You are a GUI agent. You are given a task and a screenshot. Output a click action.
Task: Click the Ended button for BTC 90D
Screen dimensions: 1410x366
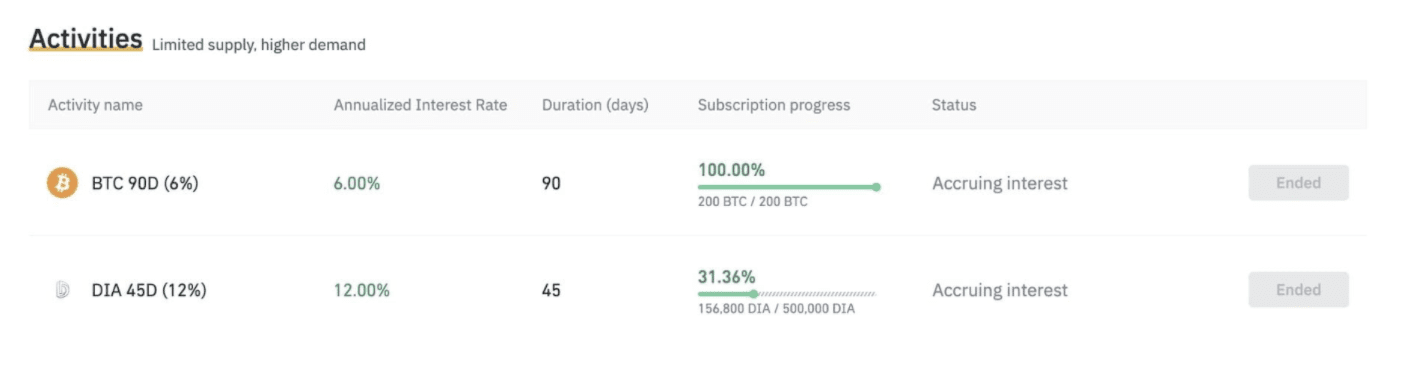1298,183
